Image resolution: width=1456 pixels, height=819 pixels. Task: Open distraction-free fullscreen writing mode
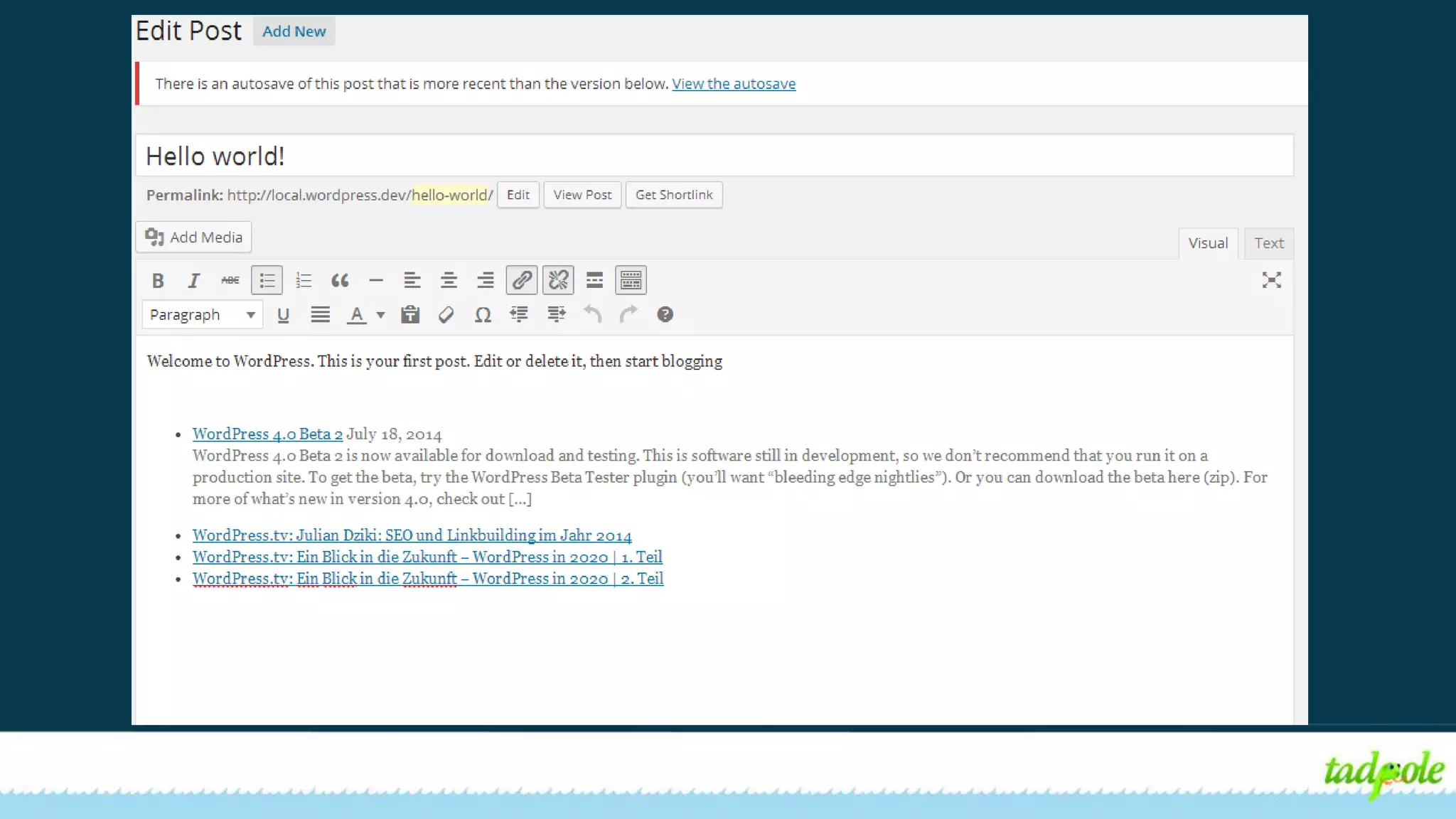click(1271, 280)
